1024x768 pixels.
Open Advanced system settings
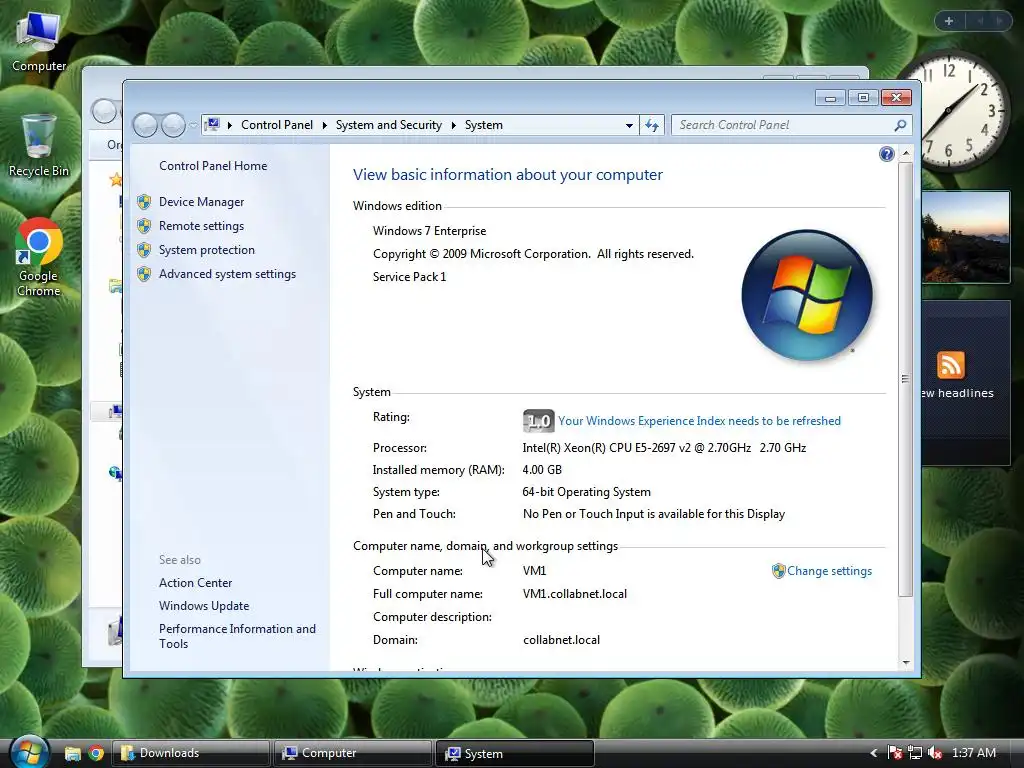(x=227, y=274)
